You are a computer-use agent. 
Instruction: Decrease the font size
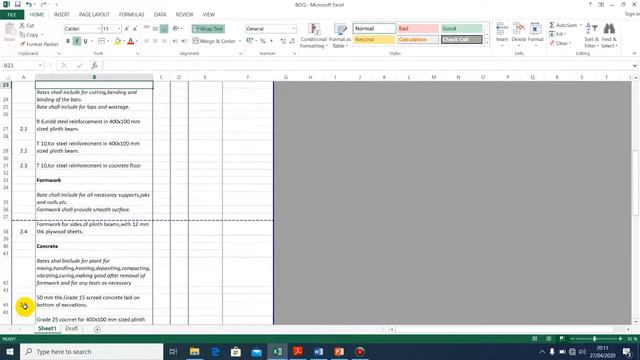click(135, 29)
